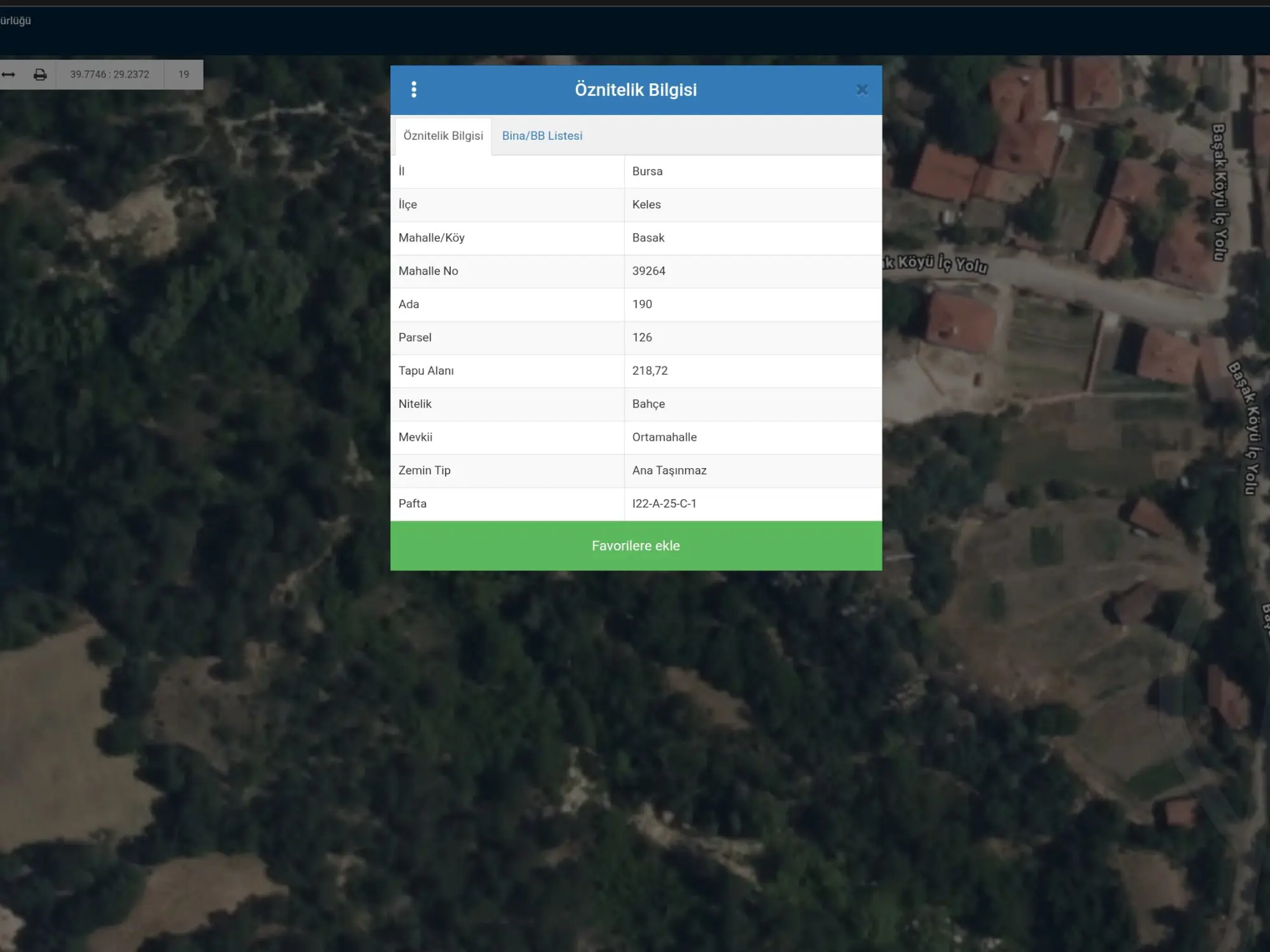This screenshot has height=952, width=1270.
Task: Select the Parsel value 126
Action: click(752, 337)
